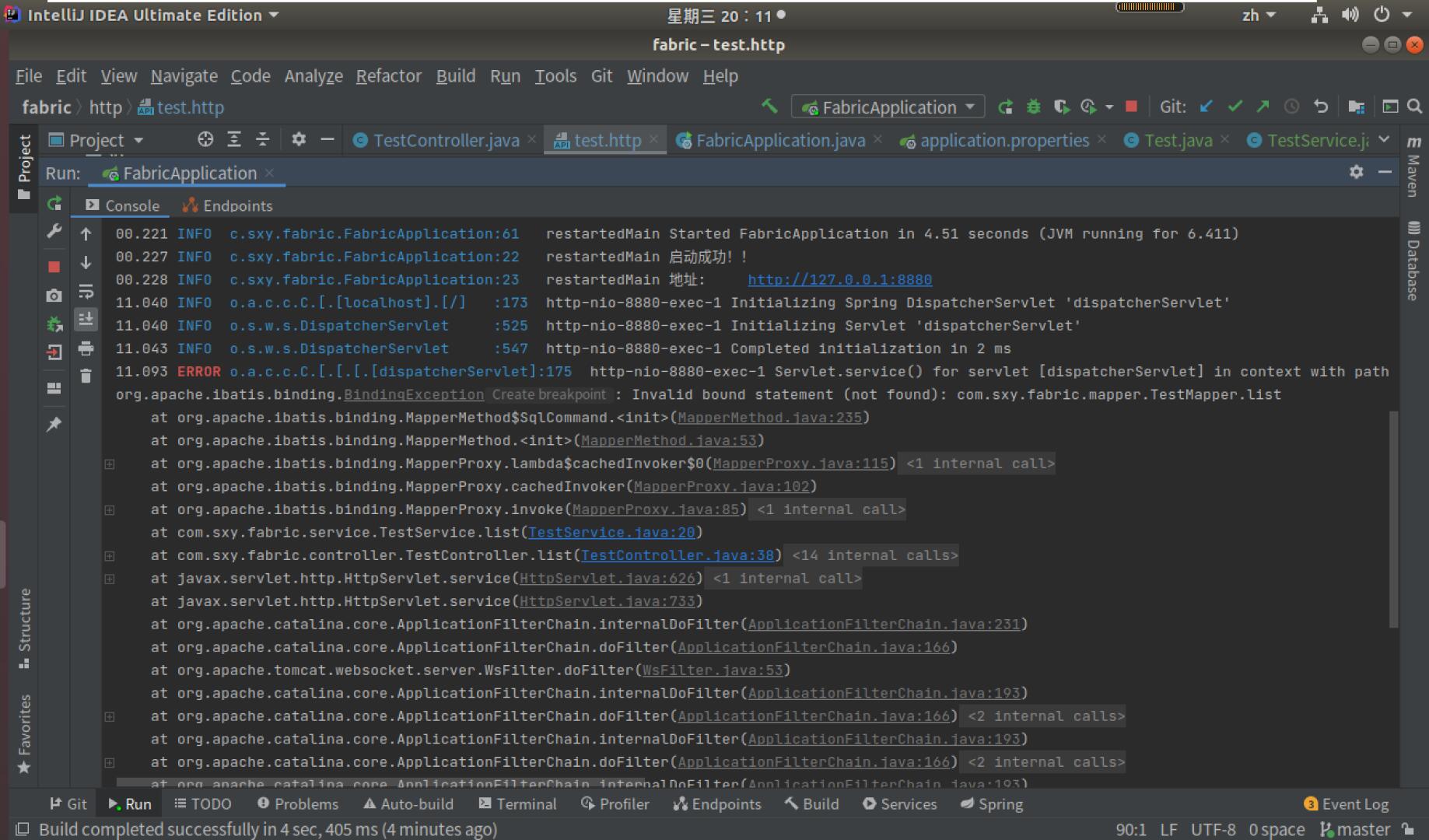Open Maven side tool window

pyautogui.click(x=1413, y=166)
